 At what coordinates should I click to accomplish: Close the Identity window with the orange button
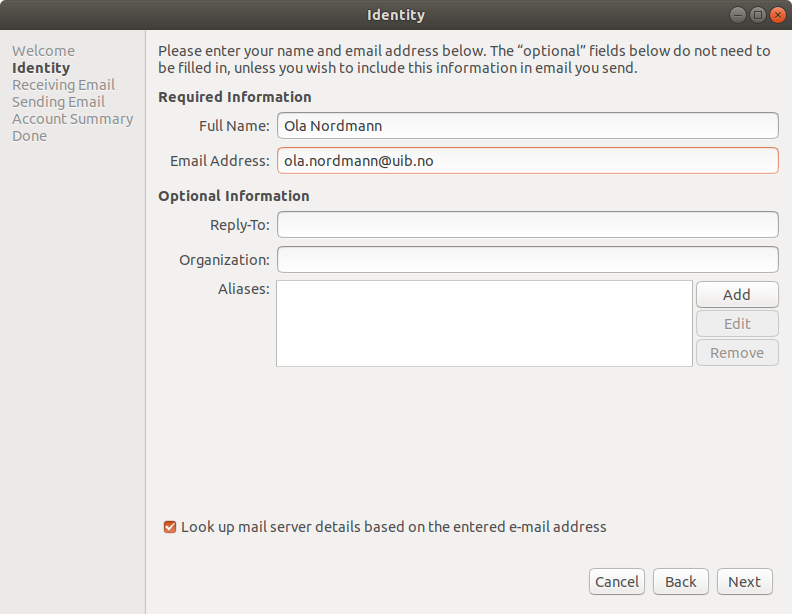tap(778, 15)
